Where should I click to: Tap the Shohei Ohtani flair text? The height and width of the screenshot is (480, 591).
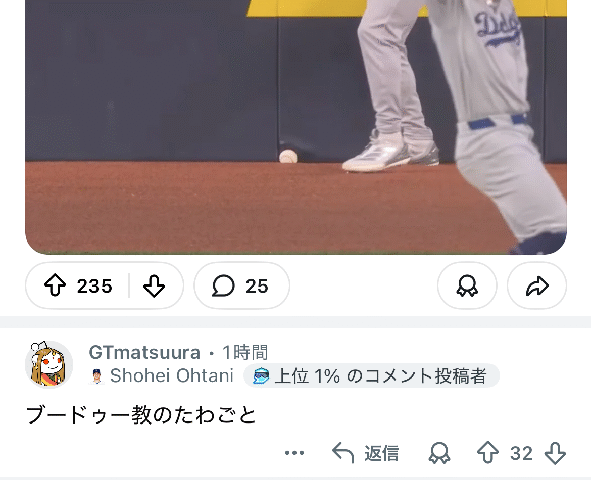pyautogui.click(x=171, y=376)
